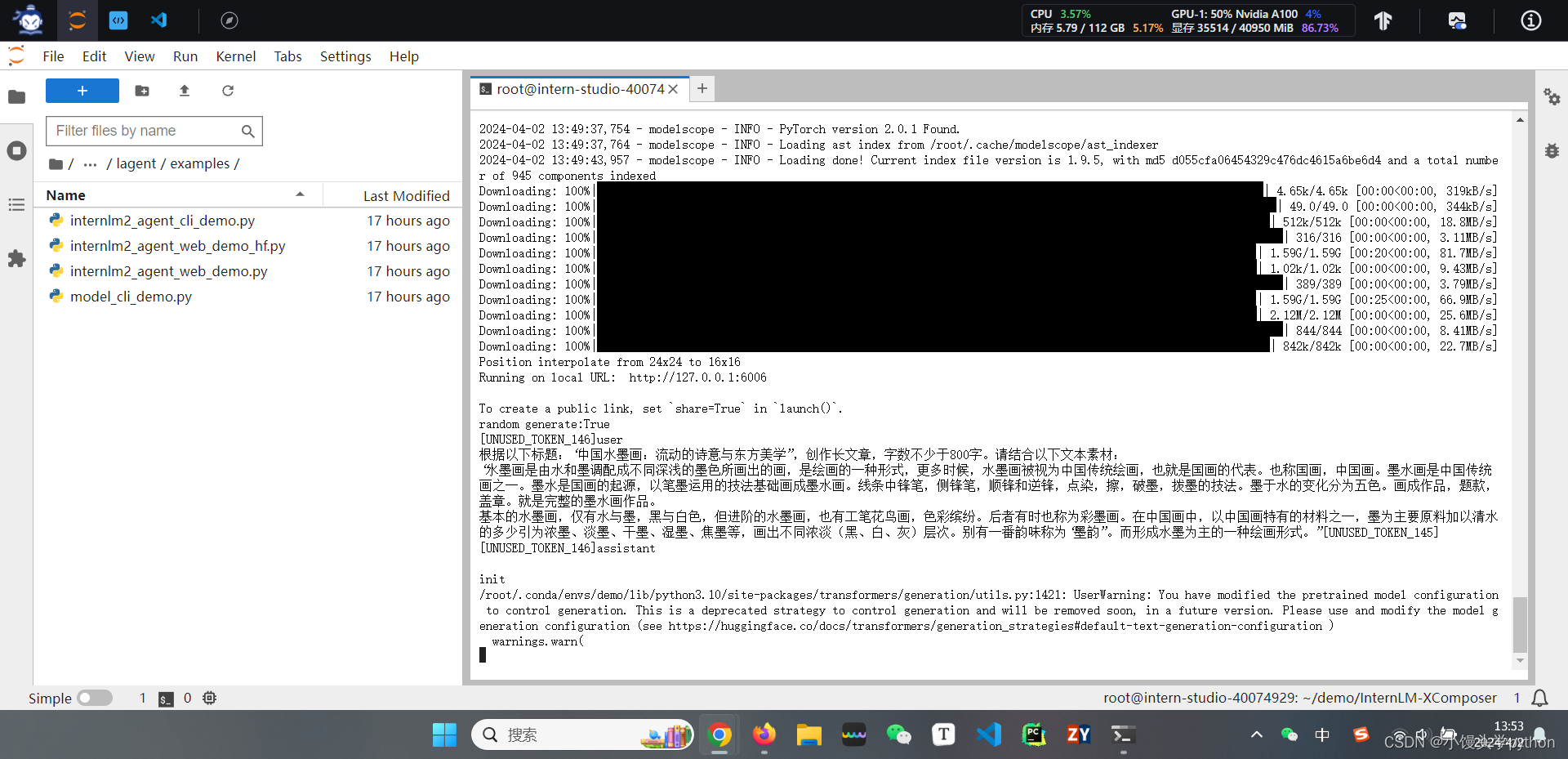
Task: Toggle the Simple interface mode switch
Action: click(x=95, y=698)
